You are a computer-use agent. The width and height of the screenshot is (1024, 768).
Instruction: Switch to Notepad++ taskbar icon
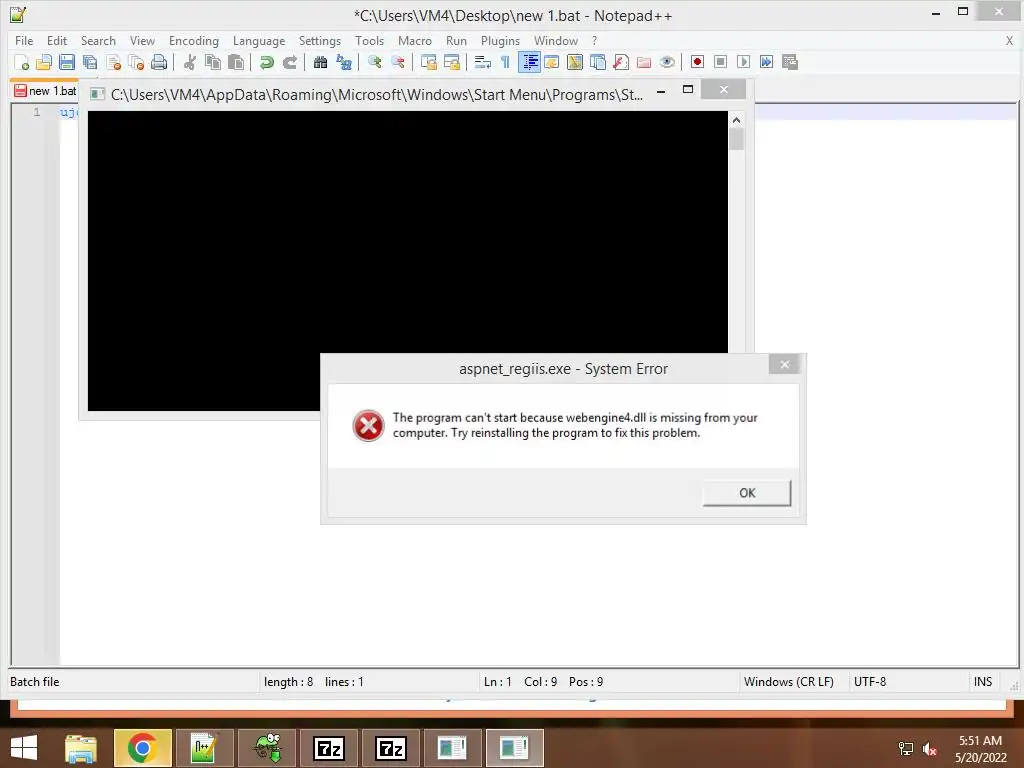204,748
